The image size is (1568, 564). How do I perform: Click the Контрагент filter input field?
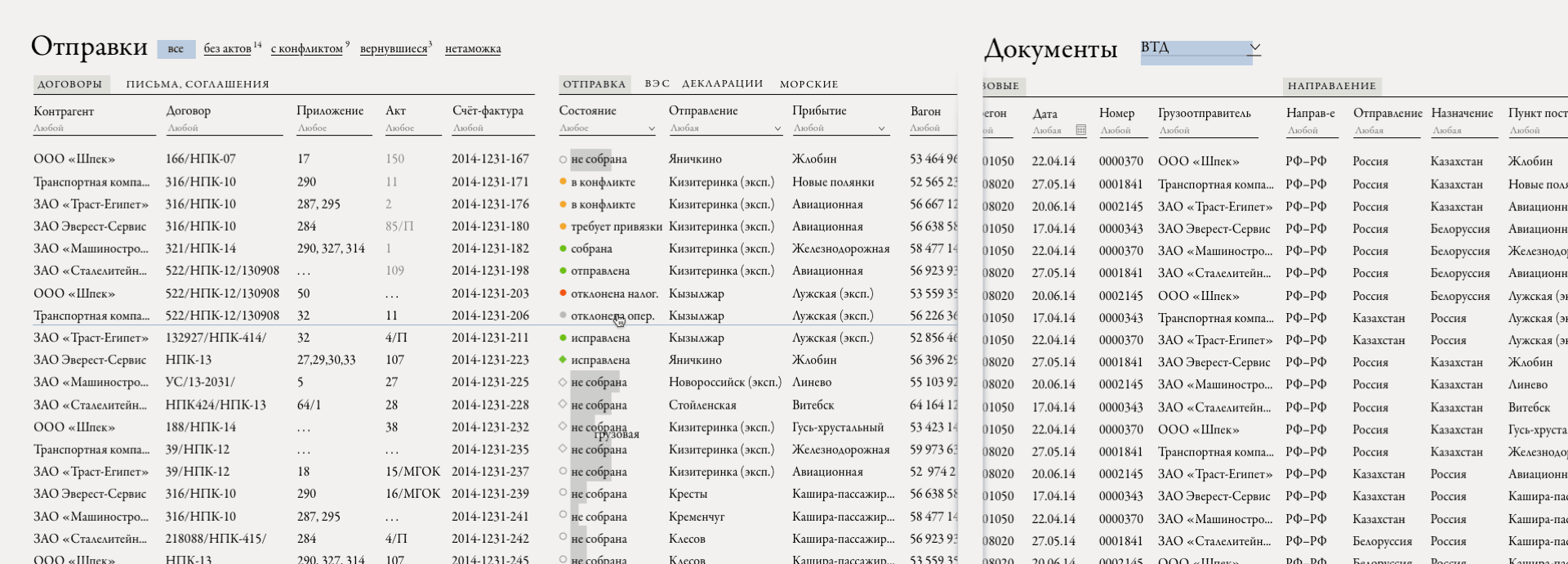[x=94, y=128]
